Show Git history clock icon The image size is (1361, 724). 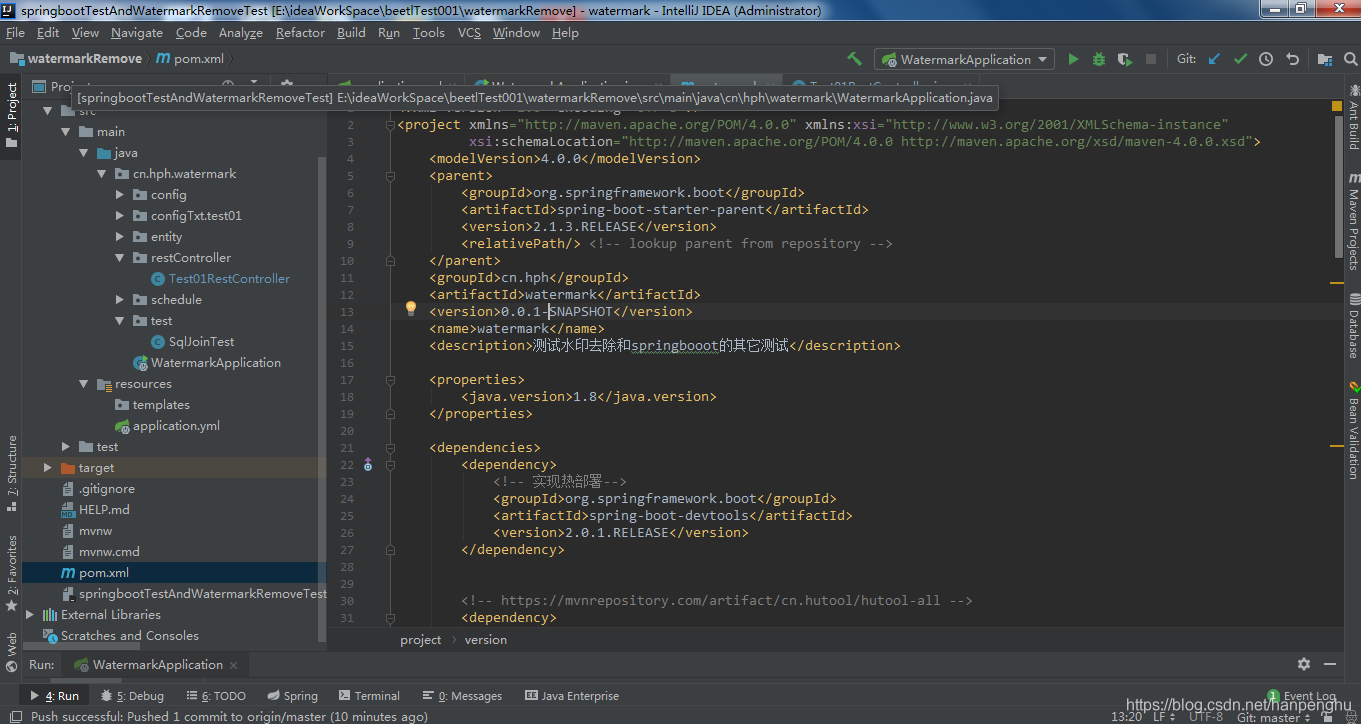pos(1266,59)
